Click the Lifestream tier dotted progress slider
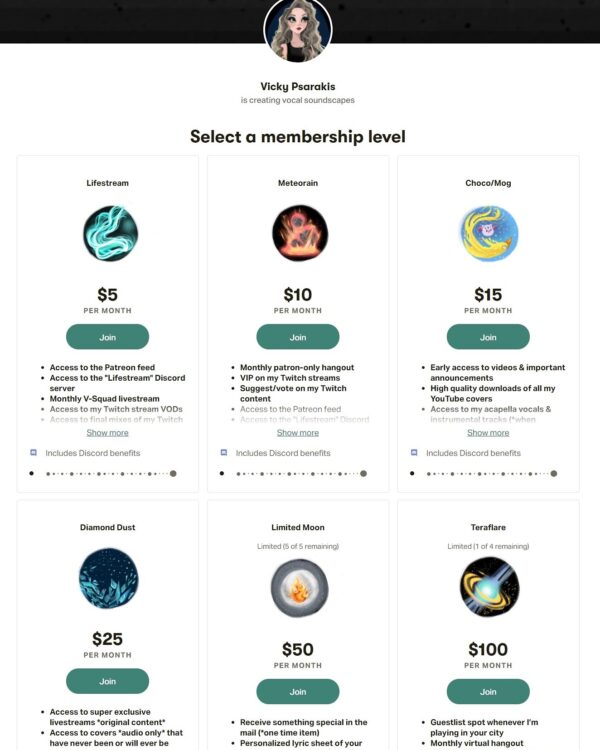 click(x=103, y=473)
